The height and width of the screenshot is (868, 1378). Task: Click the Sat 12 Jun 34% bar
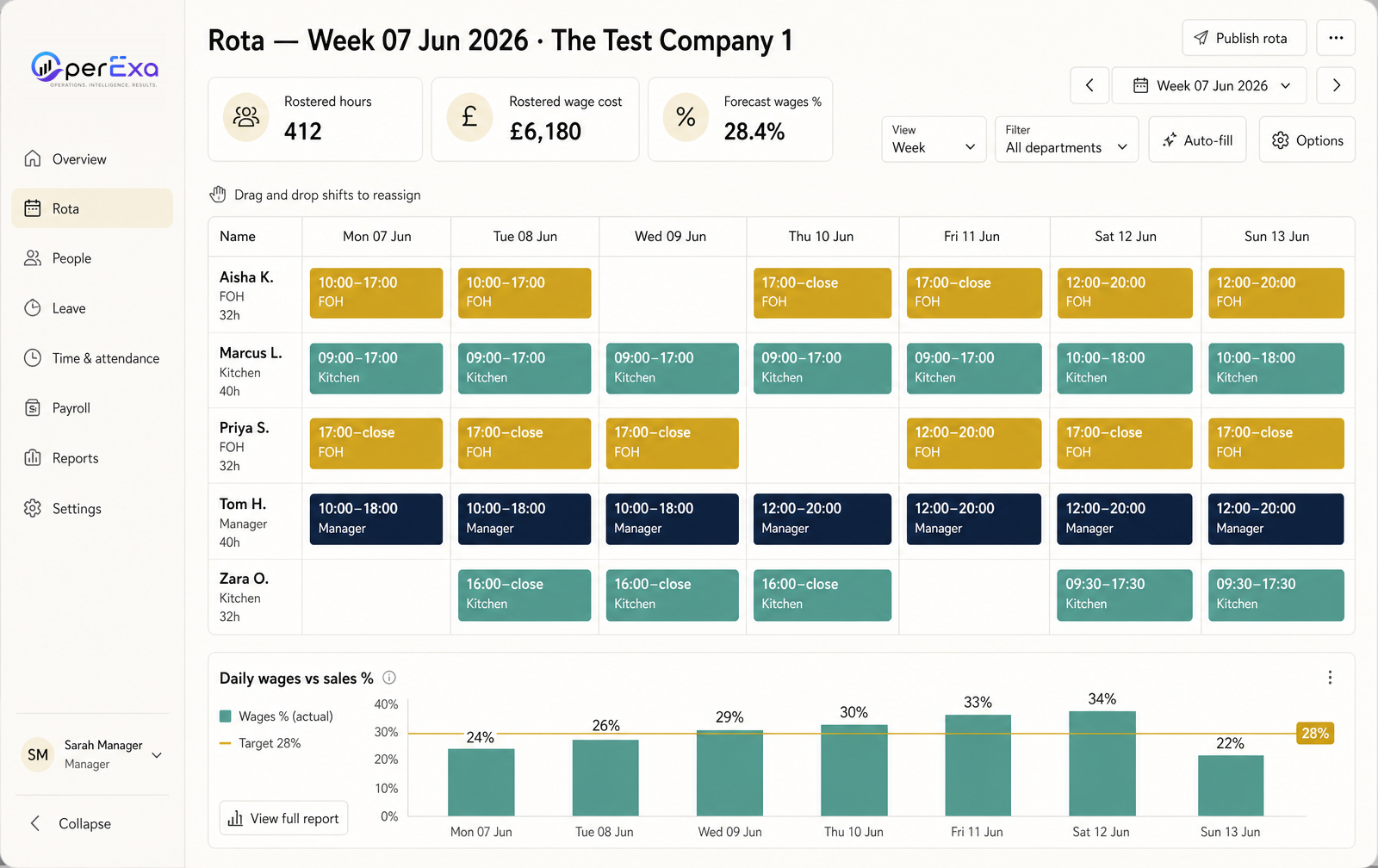coord(1102,763)
